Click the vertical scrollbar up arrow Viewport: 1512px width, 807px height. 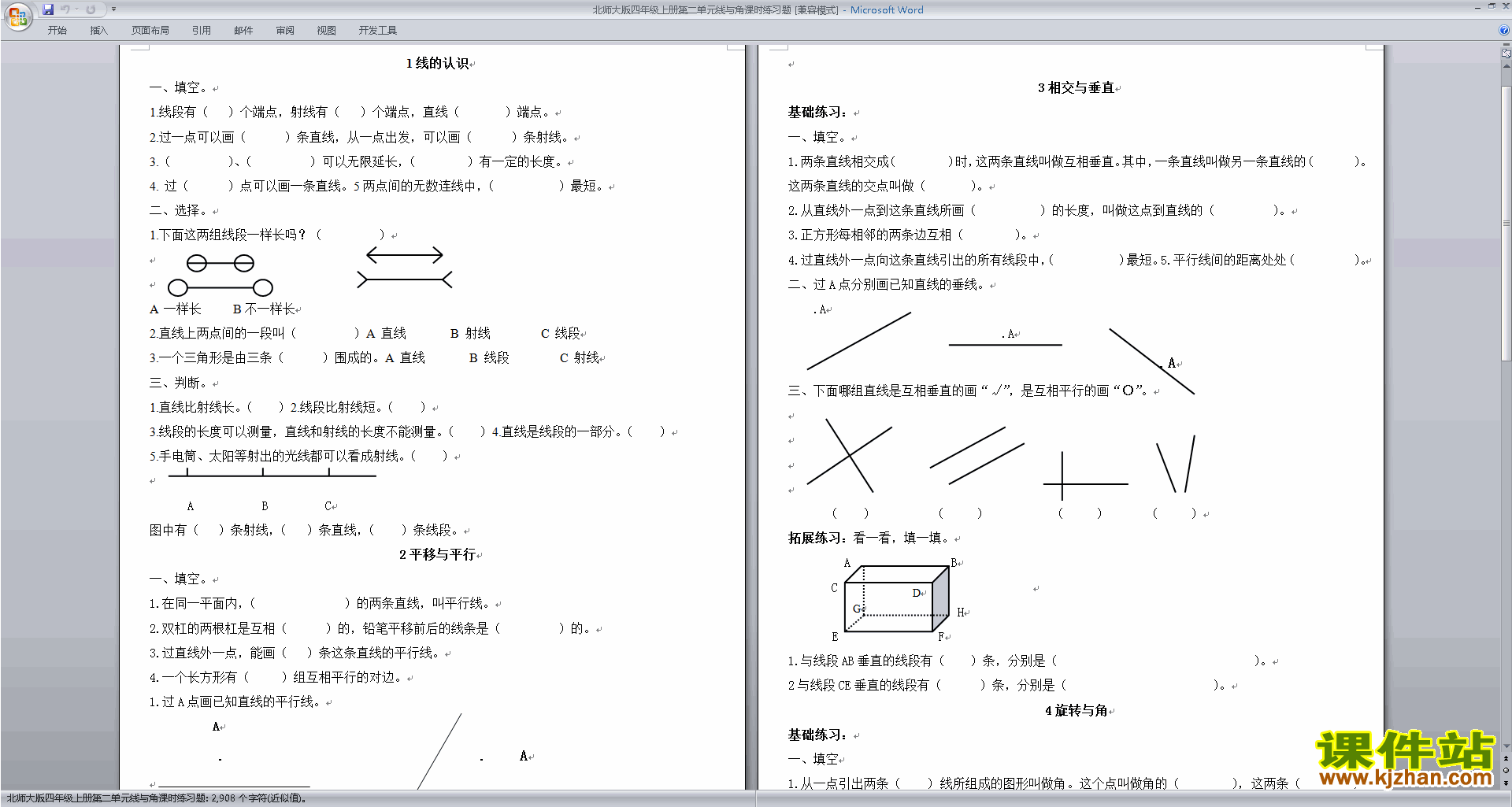click(1506, 65)
